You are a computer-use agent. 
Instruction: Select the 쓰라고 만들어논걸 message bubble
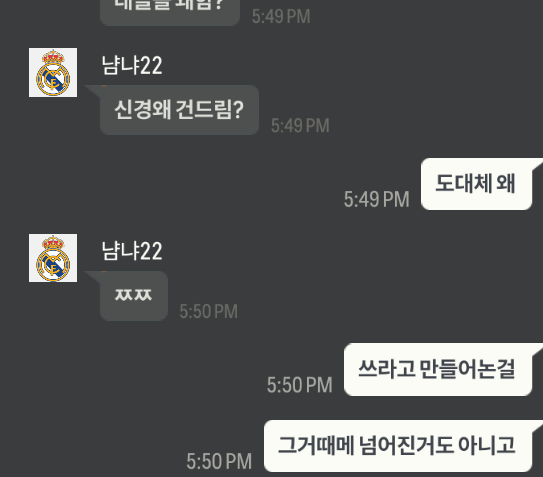click(x=438, y=370)
